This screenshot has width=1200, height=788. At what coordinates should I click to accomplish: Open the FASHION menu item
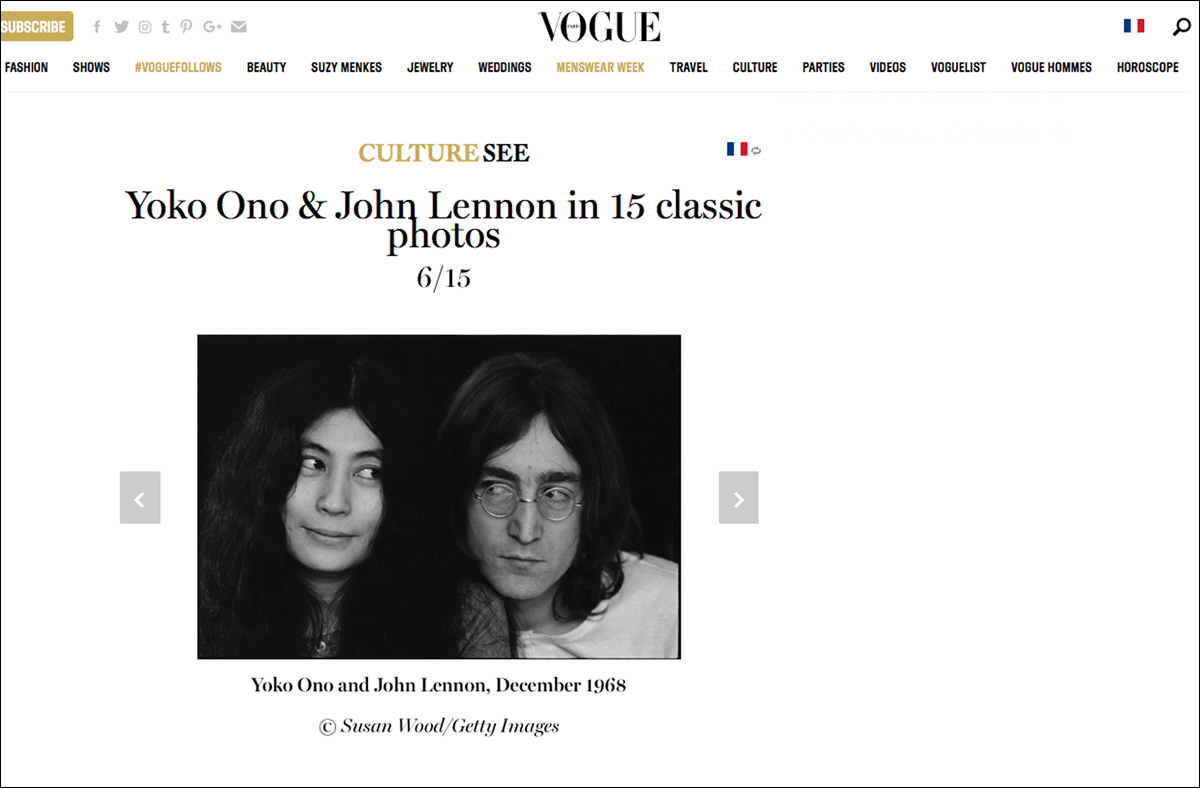[x=26, y=67]
